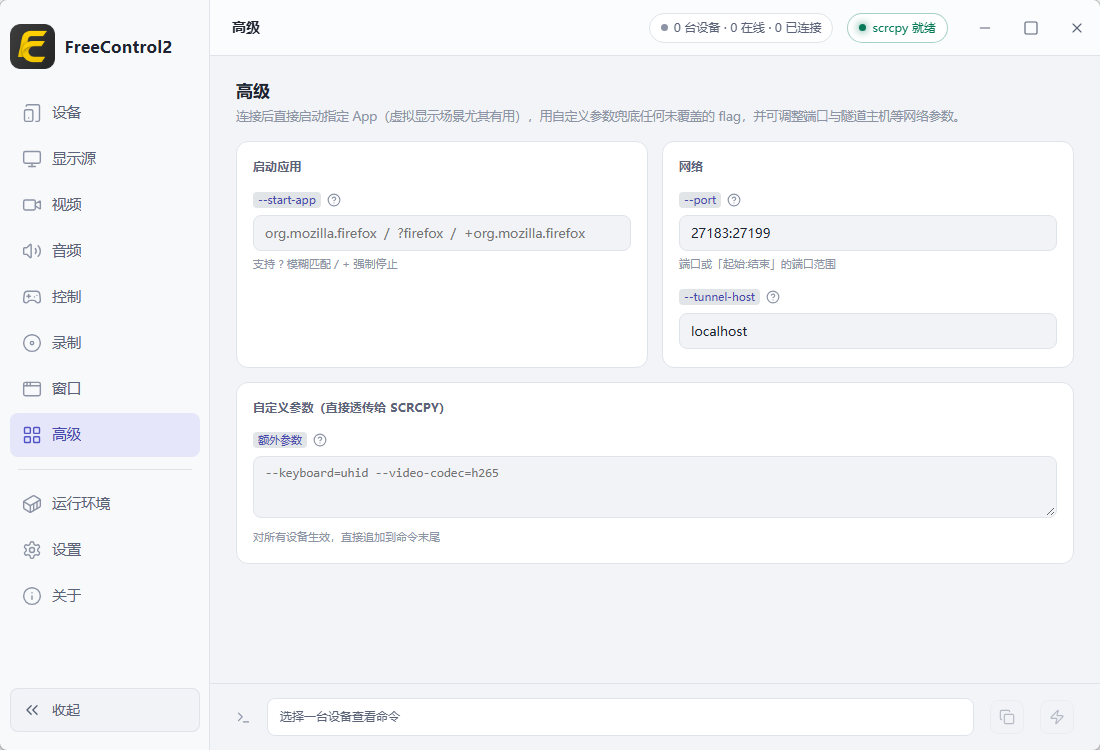This screenshot has height=750, width=1100.
Task: Open the 窗口 window settings page
Action: [105, 389]
